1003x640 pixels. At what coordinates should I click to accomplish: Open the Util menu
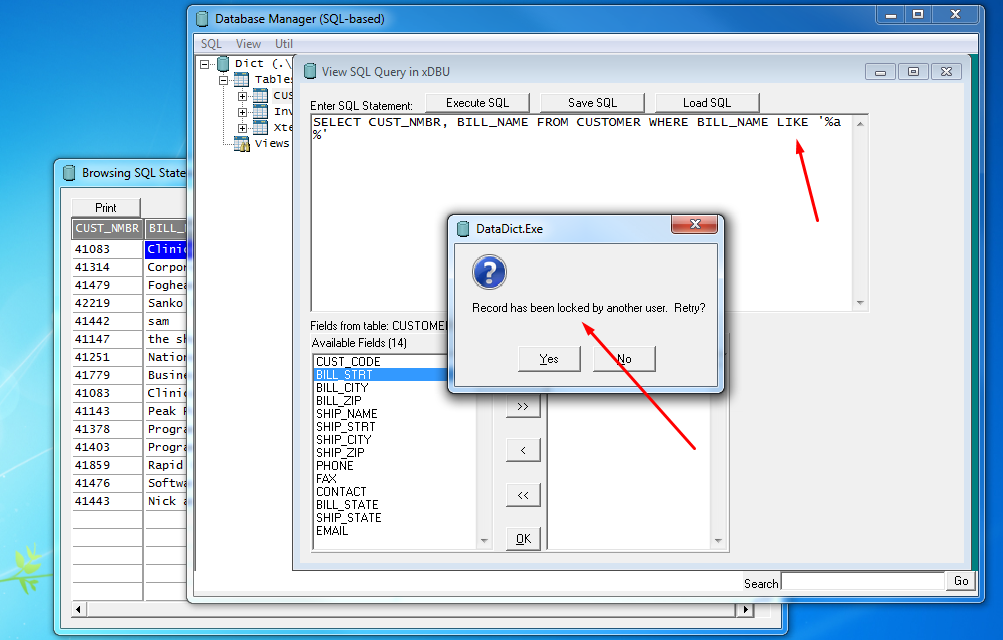coord(284,44)
